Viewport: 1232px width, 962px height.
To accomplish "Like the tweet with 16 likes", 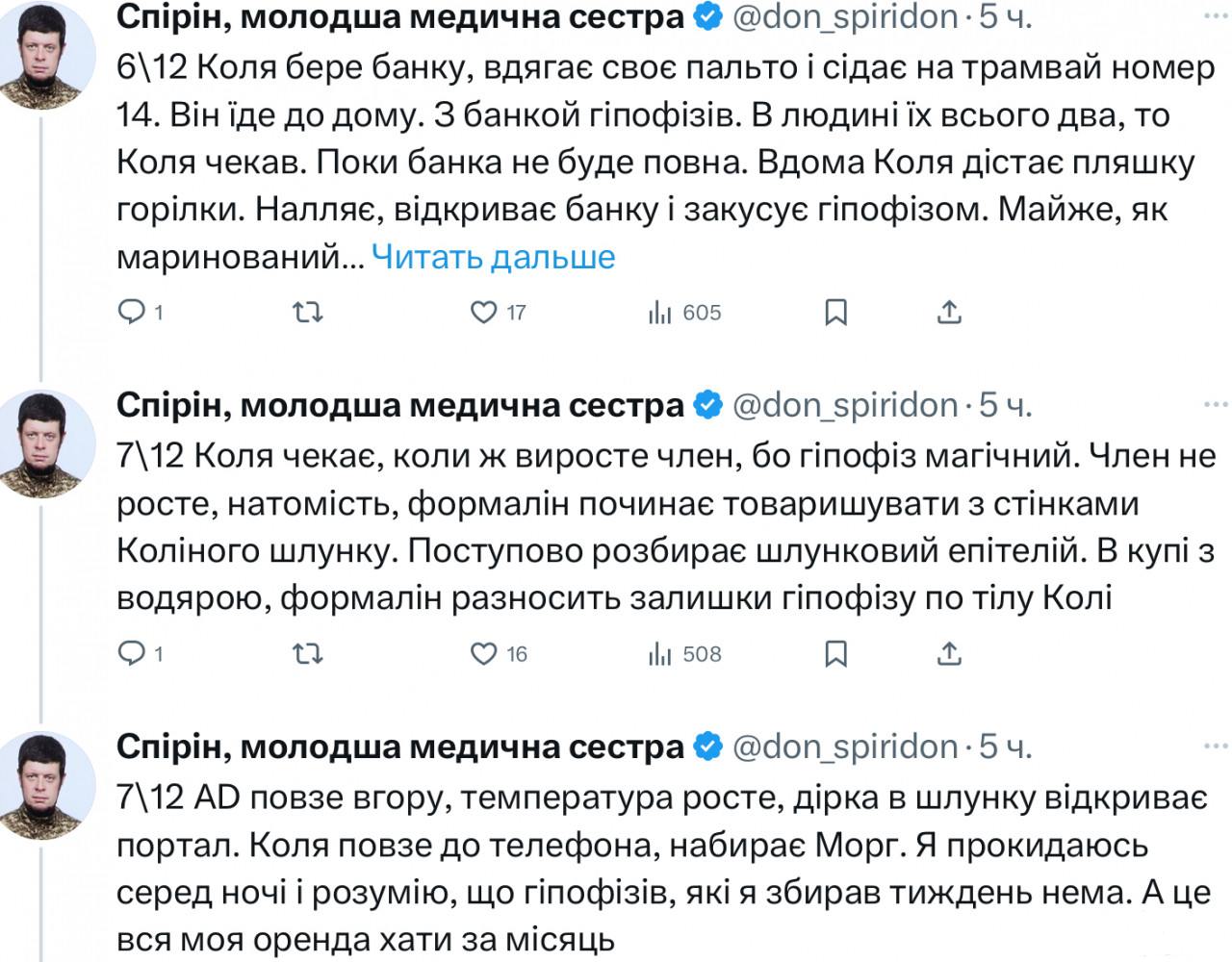I will click(x=483, y=654).
